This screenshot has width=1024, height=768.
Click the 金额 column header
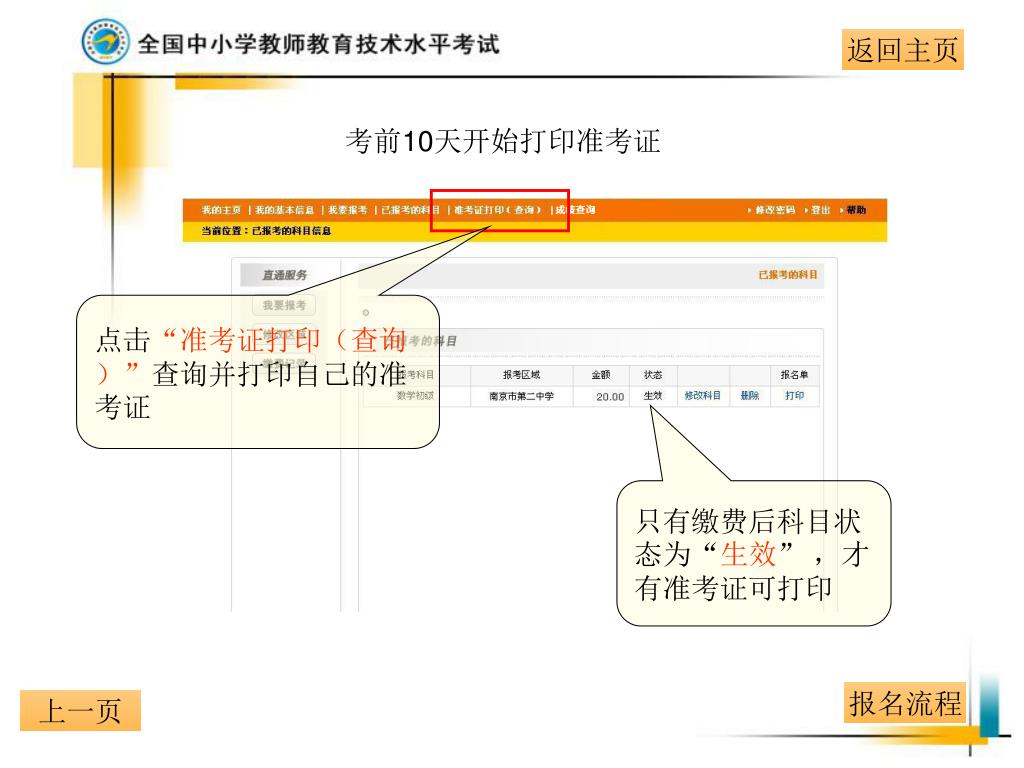click(x=601, y=375)
